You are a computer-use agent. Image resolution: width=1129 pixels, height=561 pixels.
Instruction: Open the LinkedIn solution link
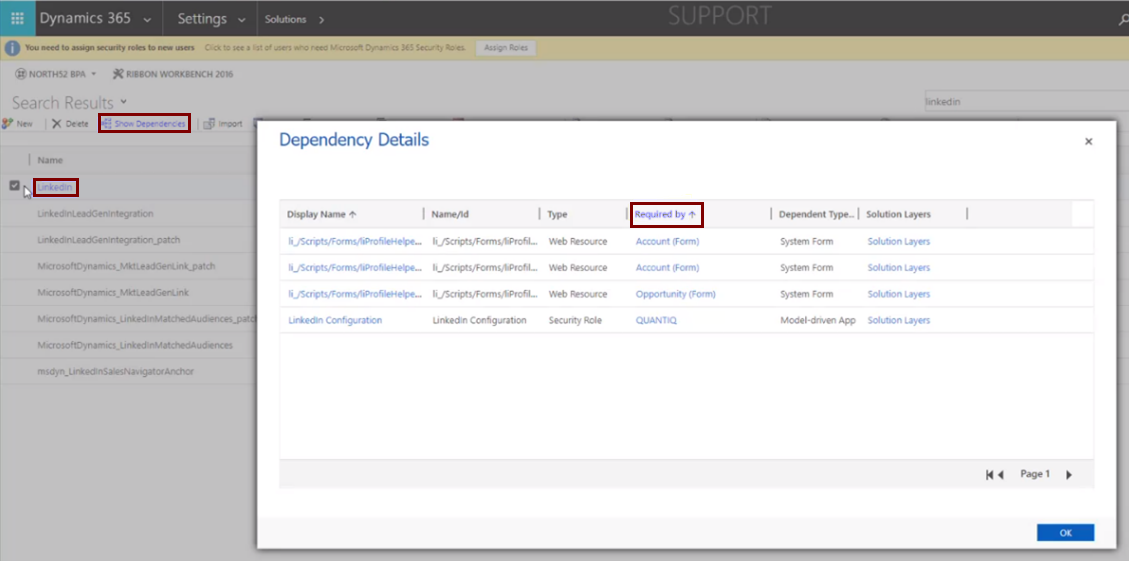55,187
